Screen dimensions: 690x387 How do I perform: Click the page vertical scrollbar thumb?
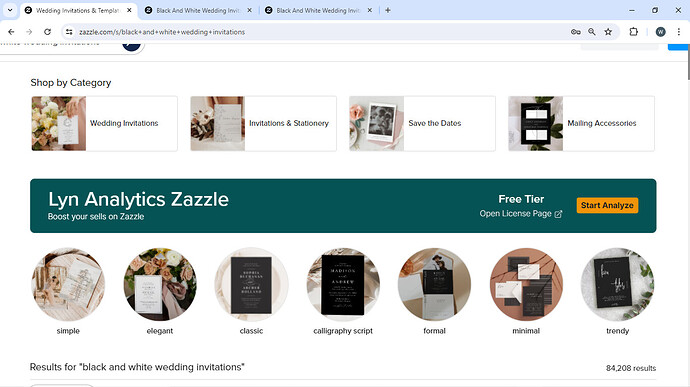click(688, 62)
